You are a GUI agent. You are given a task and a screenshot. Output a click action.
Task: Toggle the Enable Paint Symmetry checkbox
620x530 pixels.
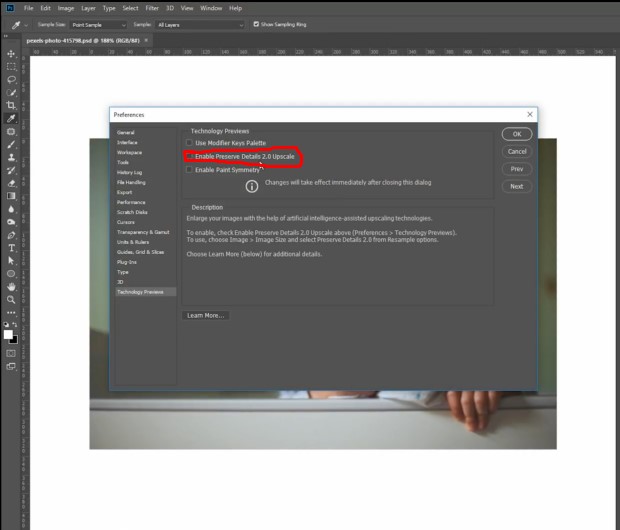click(189, 170)
